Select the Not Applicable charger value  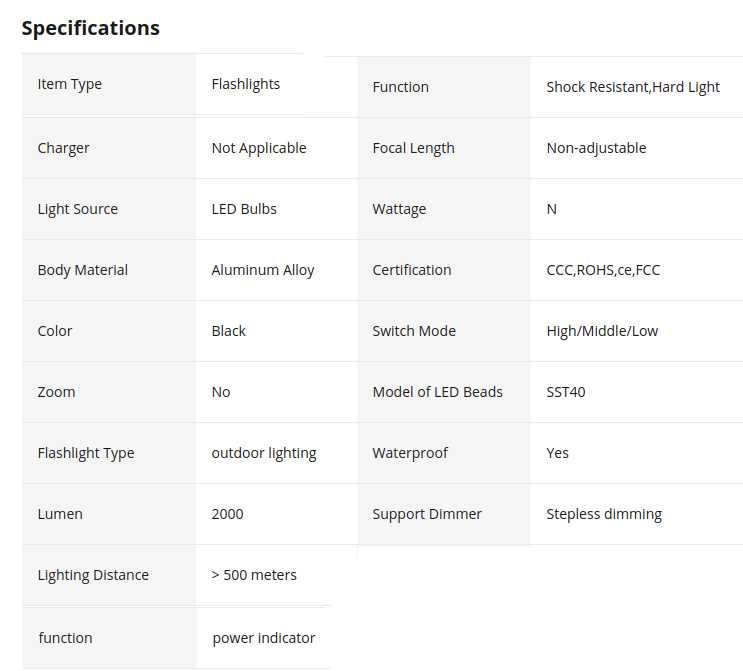(259, 148)
